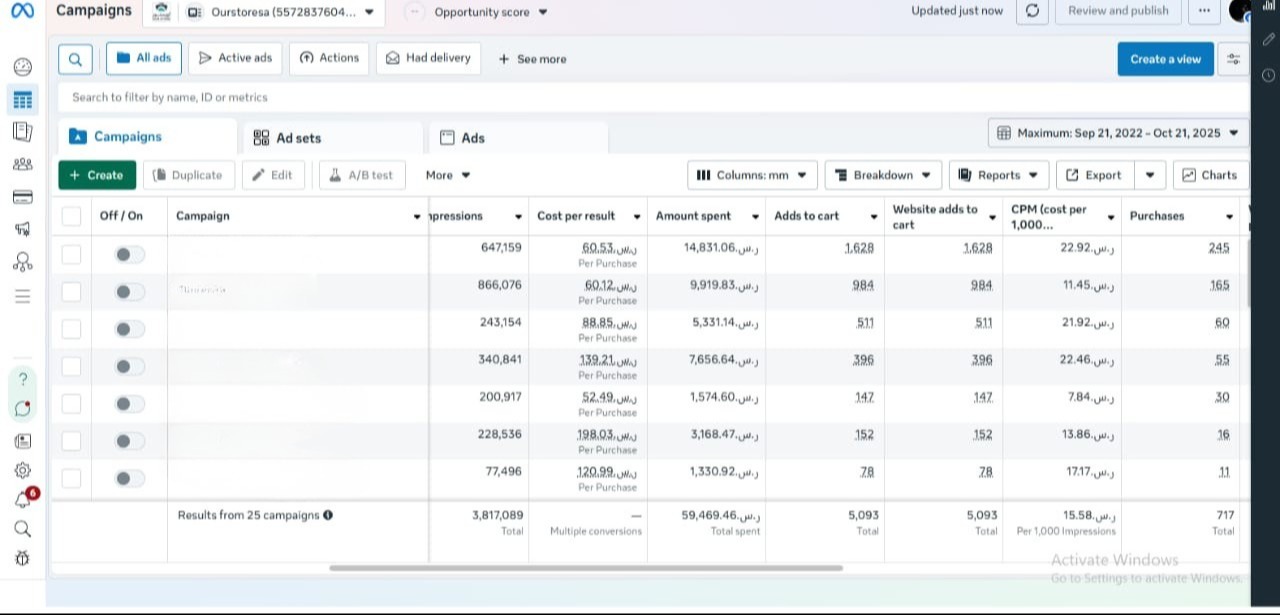Click the Create a view button
1280x615 pixels.
click(1165, 59)
